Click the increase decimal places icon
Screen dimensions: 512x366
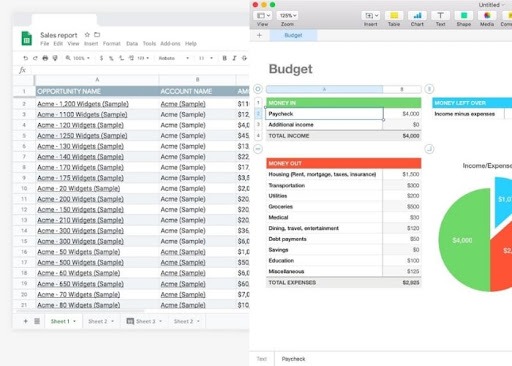pyautogui.click(x=131, y=58)
